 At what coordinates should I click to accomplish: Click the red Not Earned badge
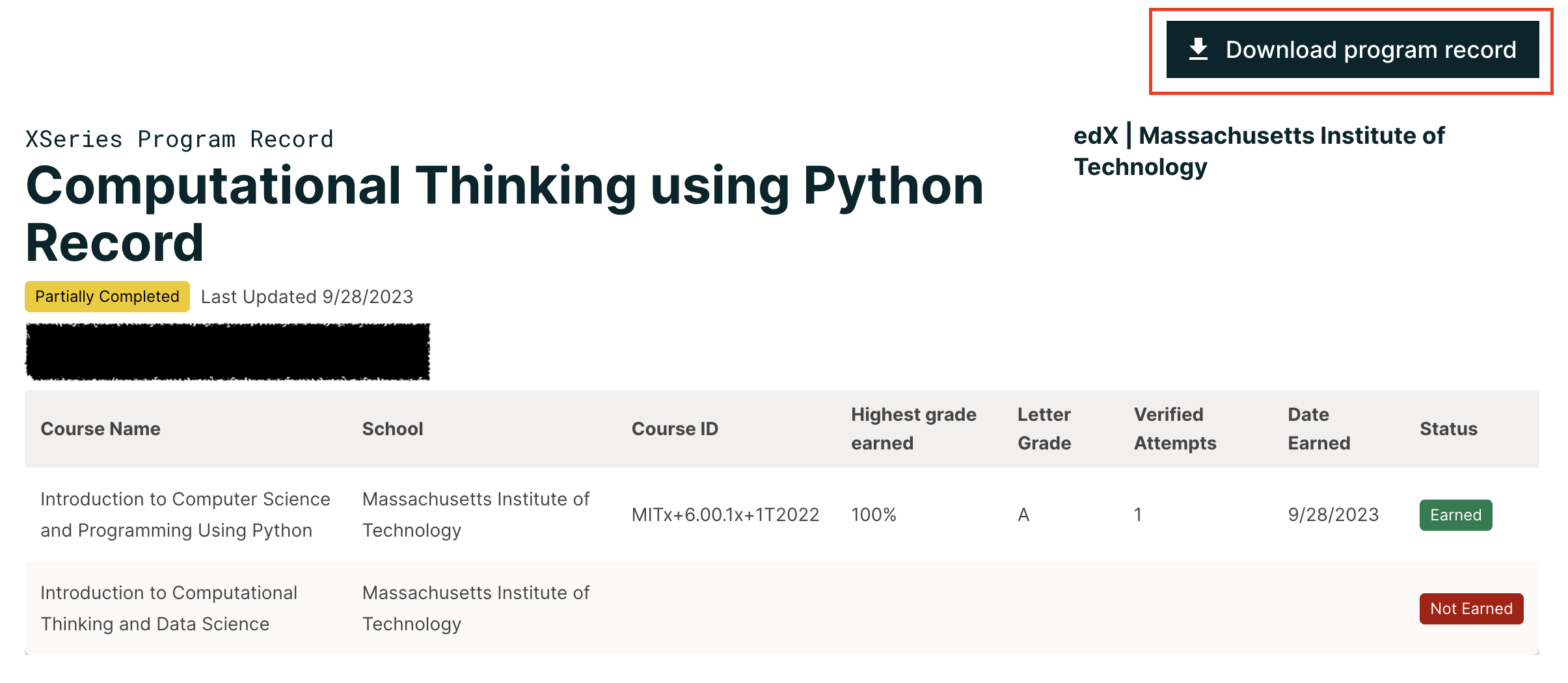click(x=1471, y=609)
